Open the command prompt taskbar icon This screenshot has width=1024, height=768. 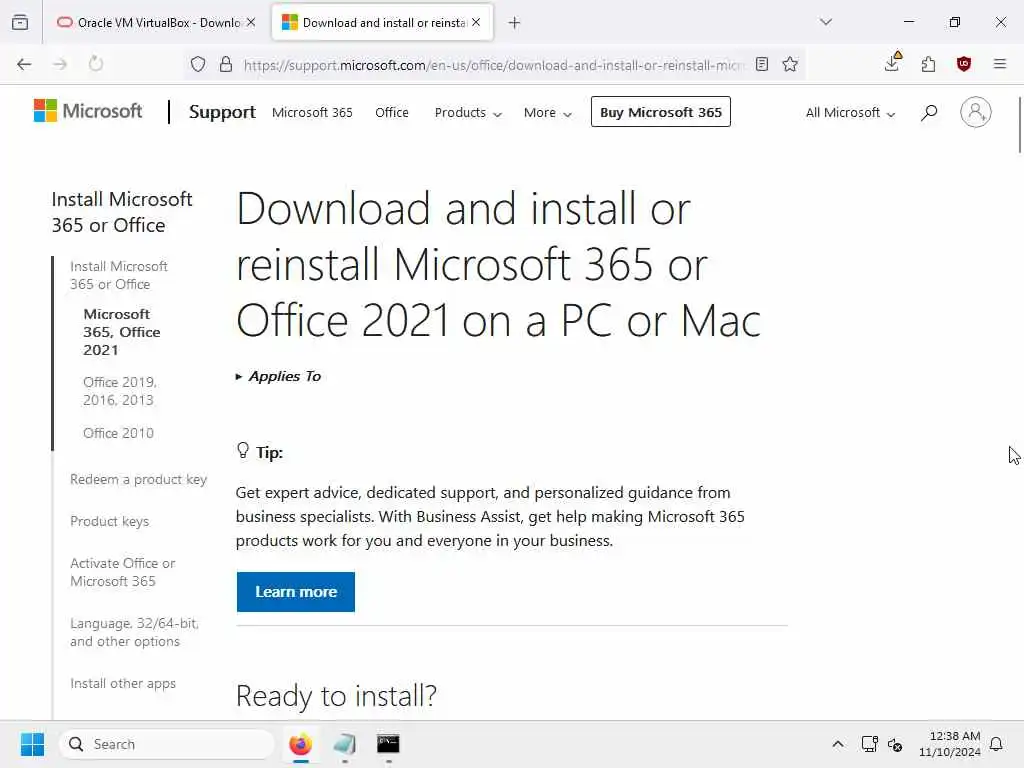pos(388,744)
